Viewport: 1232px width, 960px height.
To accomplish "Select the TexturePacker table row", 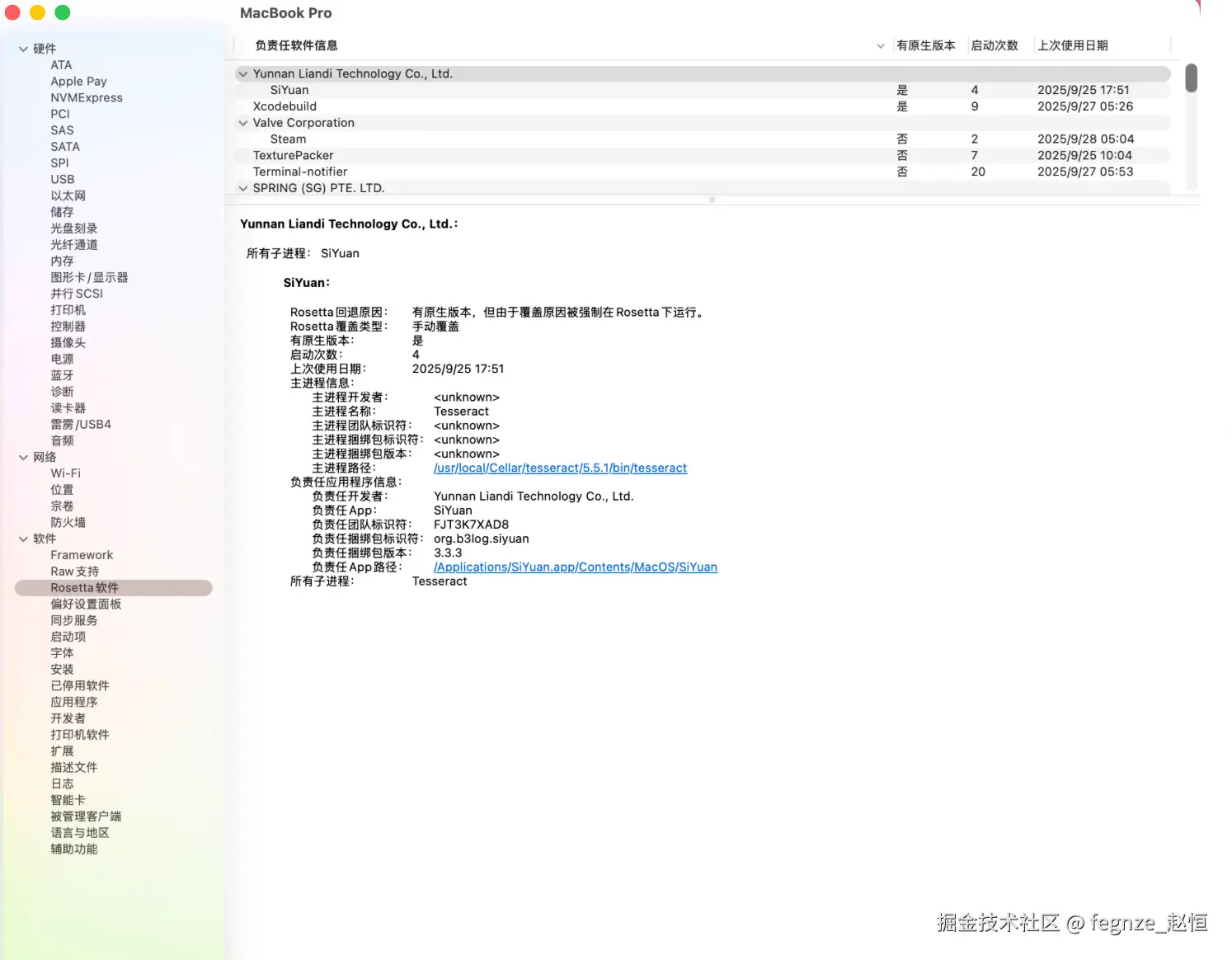I will pyautogui.click(x=703, y=155).
